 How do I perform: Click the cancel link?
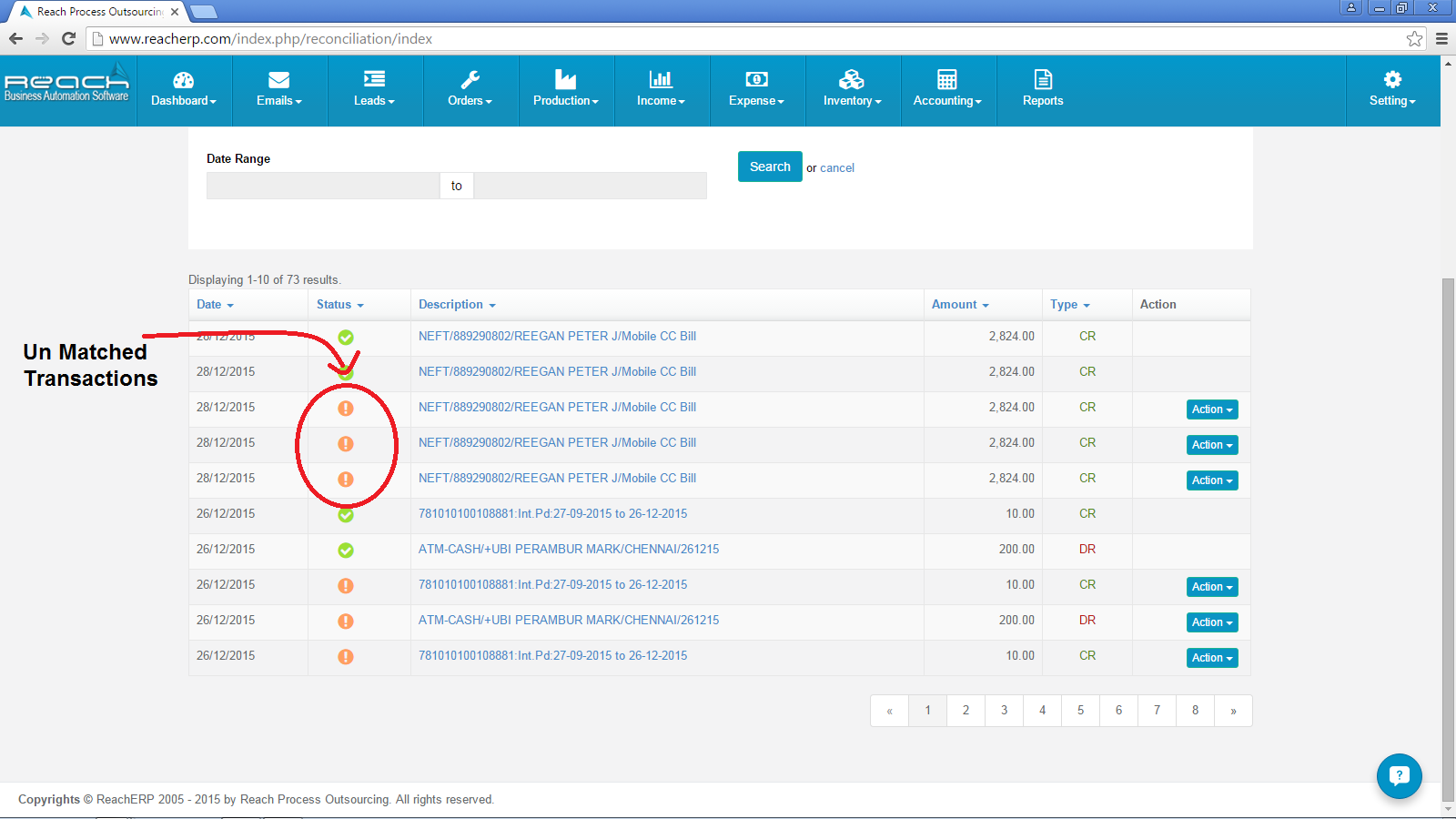[x=837, y=168]
